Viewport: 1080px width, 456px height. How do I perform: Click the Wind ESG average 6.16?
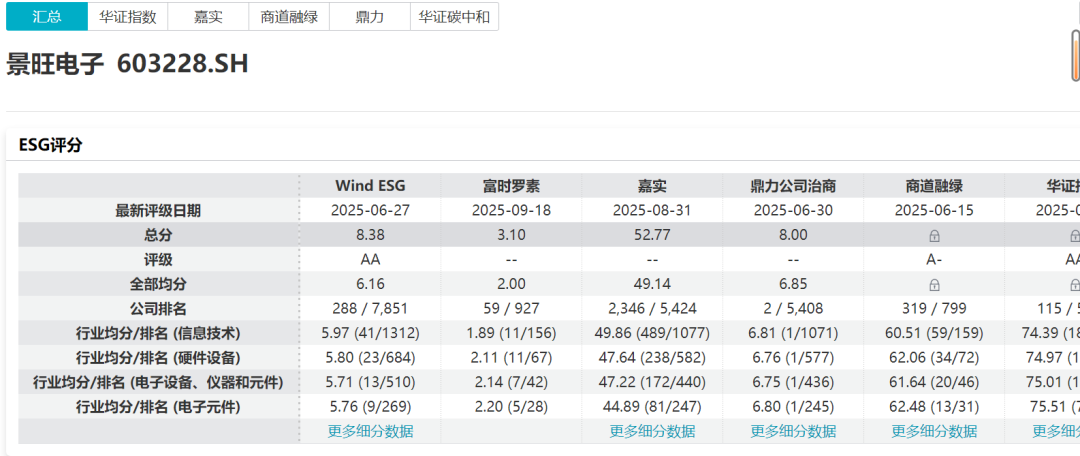tap(371, 284)
